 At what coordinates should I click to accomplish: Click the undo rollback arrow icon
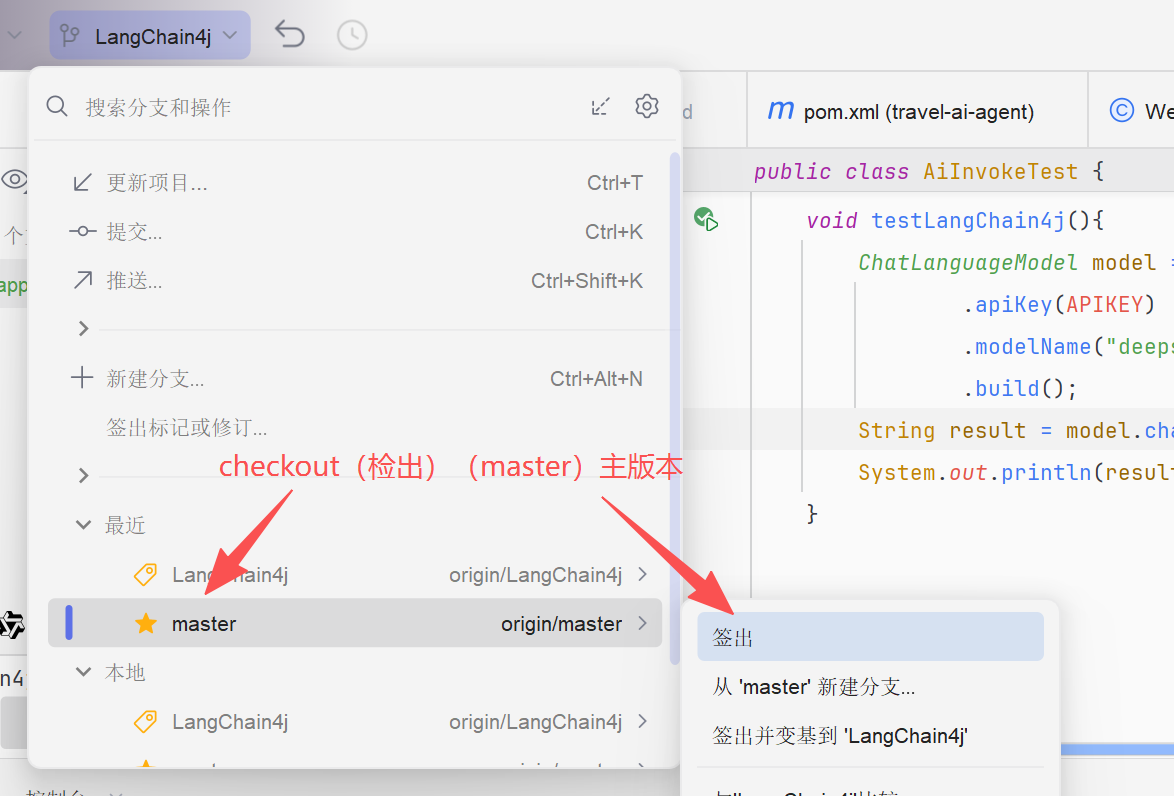click(x=290, y=34)
